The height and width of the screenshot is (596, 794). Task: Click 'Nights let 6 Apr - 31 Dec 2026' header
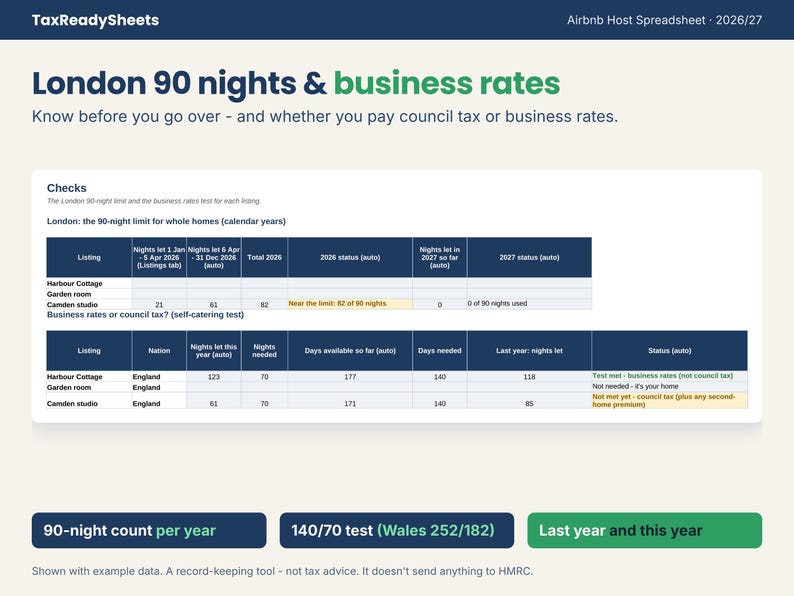[214, 257]
